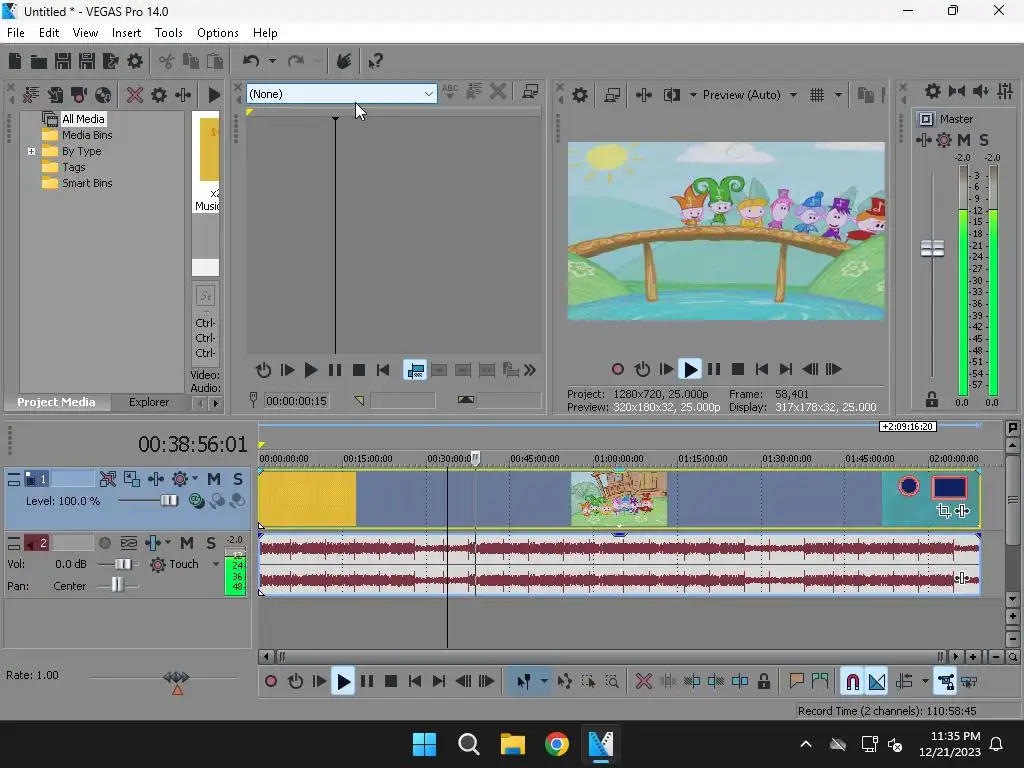Open the Preview (Auto) quality dropdown
1024x768 pixels.
click(x=793, y=95)
